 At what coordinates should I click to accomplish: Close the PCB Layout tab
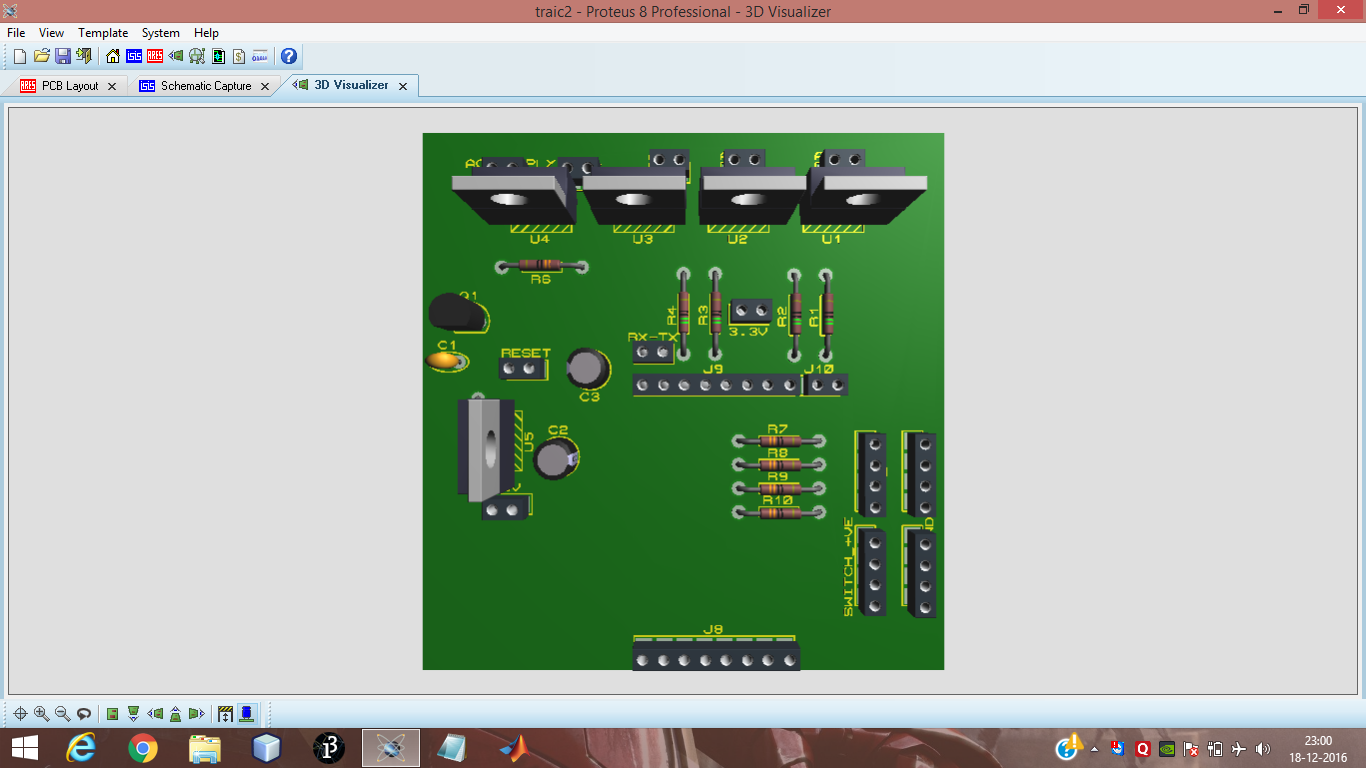click(x=112, y=87)
